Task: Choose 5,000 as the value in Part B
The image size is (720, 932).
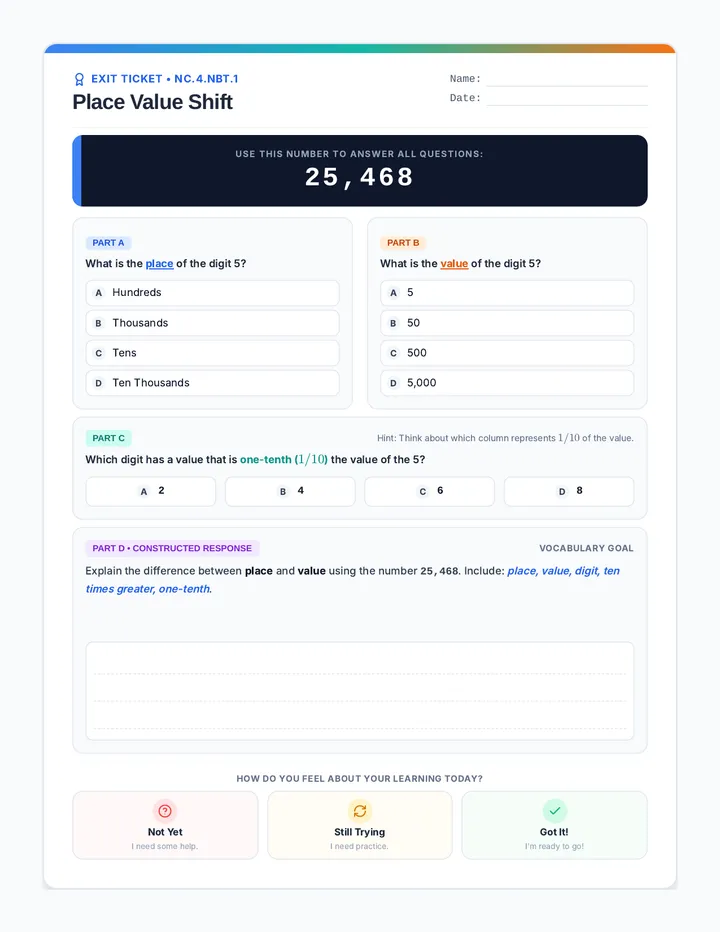Action: (x=507, y=383)
